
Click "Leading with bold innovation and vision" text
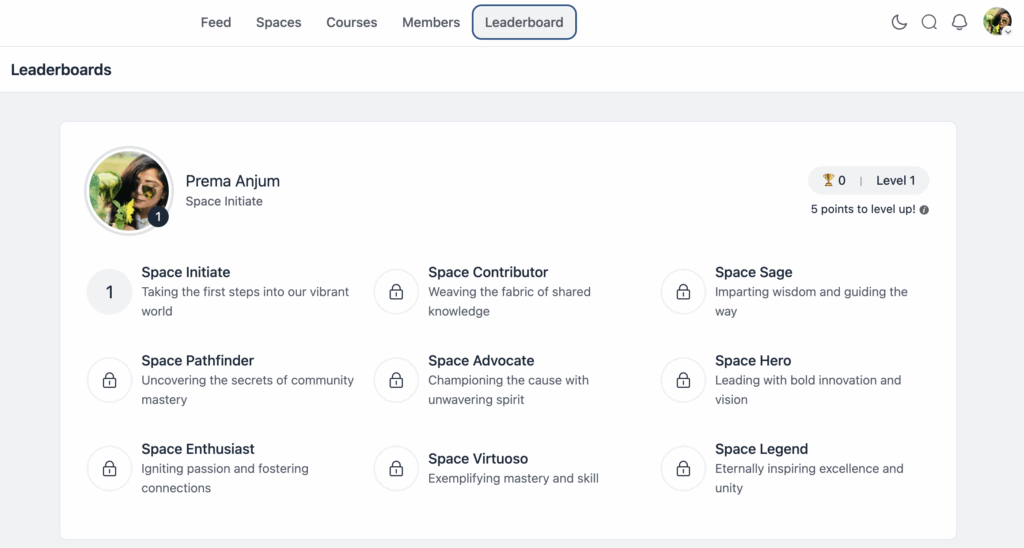[808, 389]
